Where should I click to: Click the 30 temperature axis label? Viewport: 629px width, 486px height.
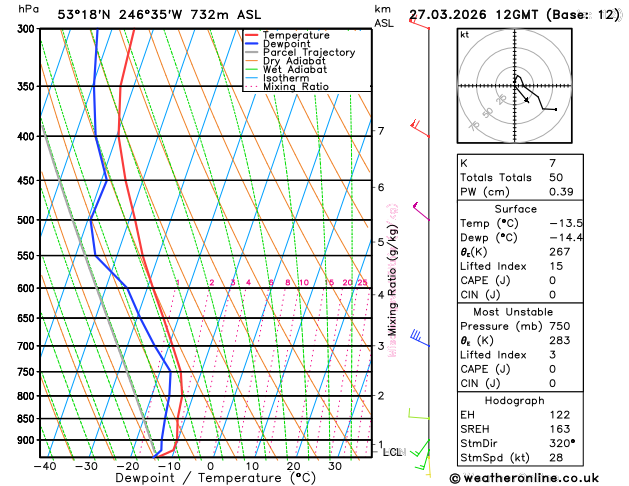(335, 466)
